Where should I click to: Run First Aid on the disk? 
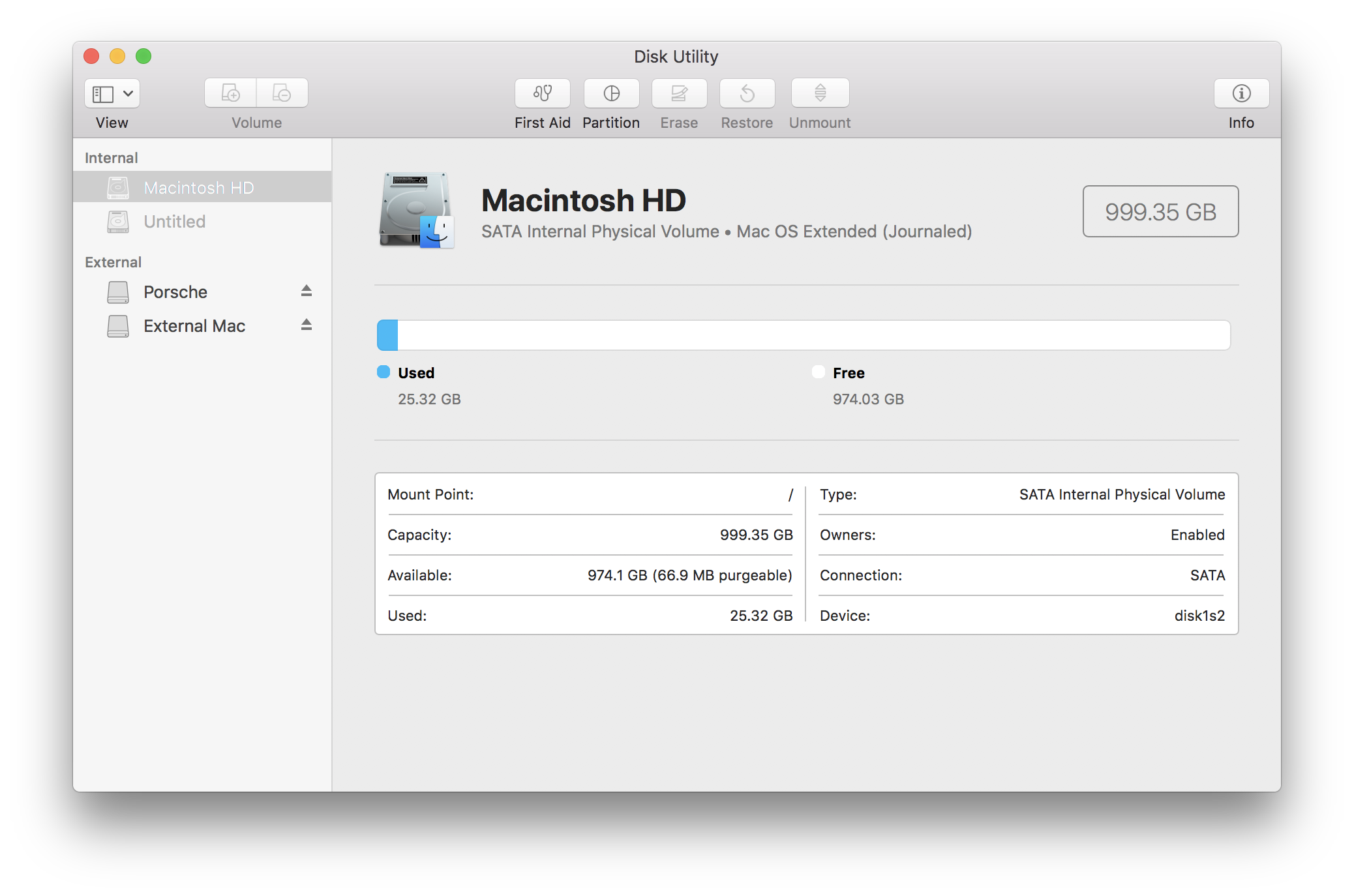(542, 93)
